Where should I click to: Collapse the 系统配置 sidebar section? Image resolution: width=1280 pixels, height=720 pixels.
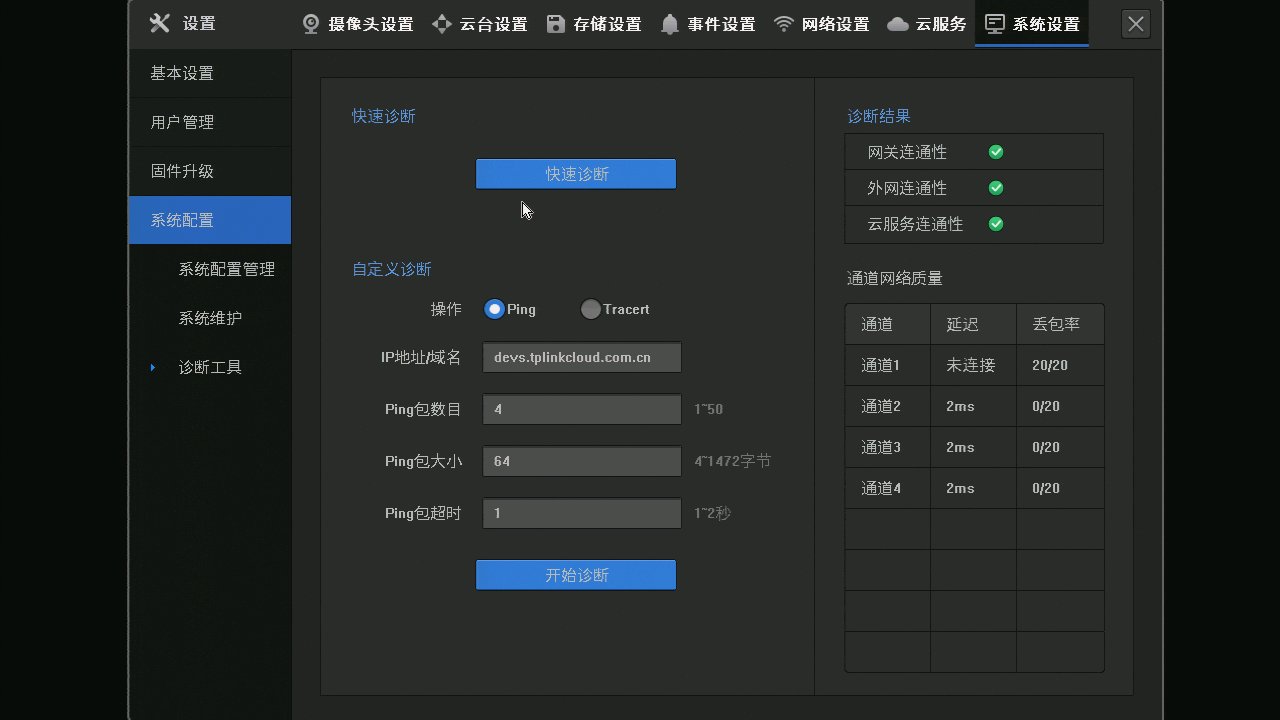coord(210,220)
